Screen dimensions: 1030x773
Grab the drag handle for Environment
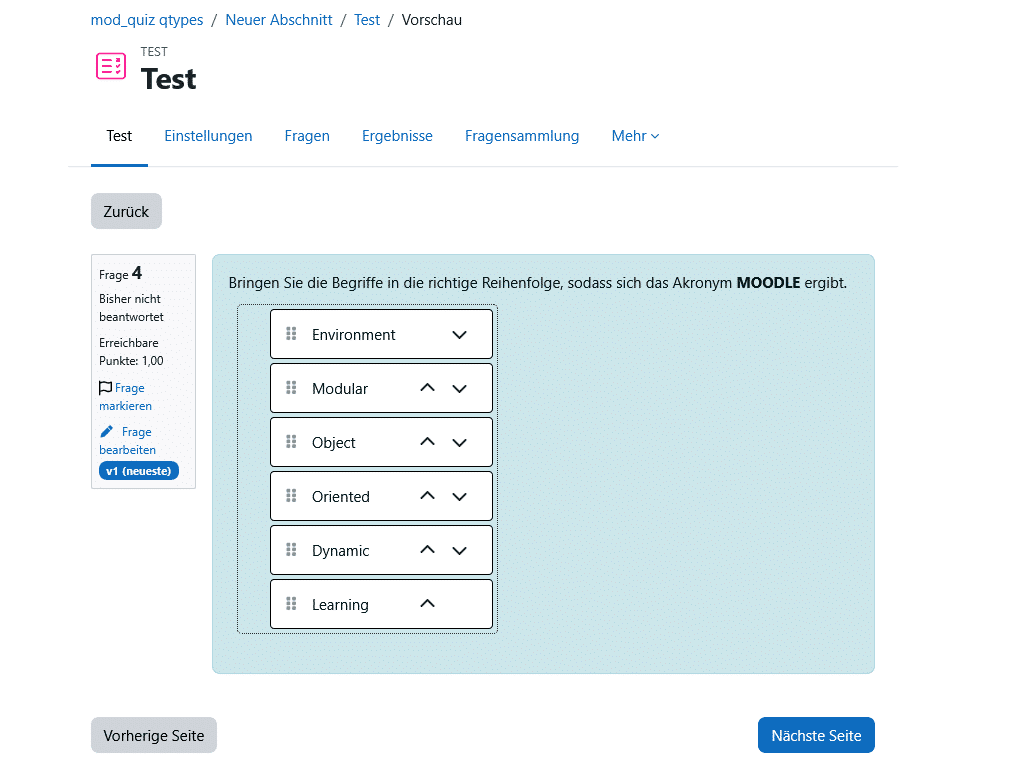click(292, 334)
